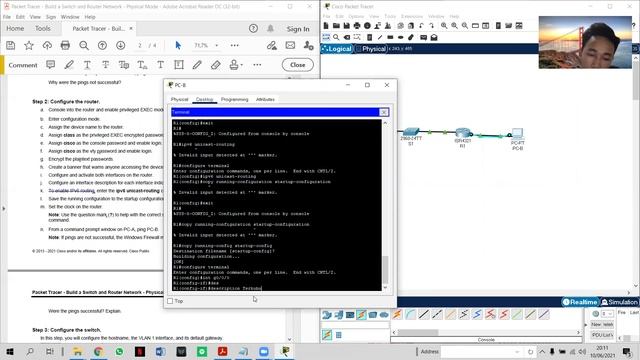Click the terminal vertical scrollbar thumb
Screen dimensions: 640x360
[x=385, y=270]
